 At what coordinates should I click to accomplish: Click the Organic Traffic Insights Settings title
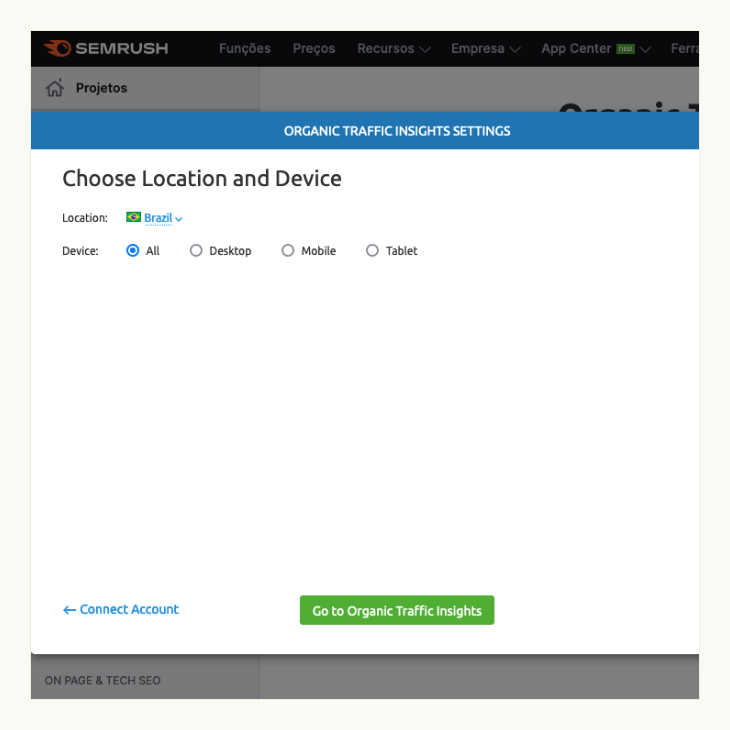coord(397,131)
